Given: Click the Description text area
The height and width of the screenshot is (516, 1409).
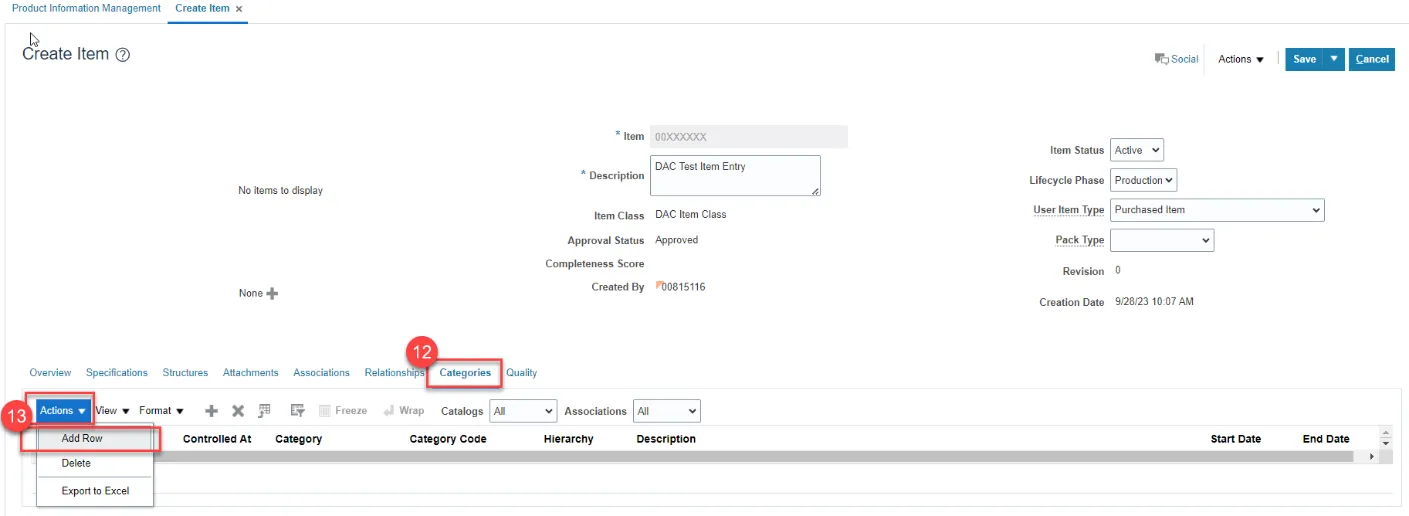Looking at the screenshot, I should [735, 175].
